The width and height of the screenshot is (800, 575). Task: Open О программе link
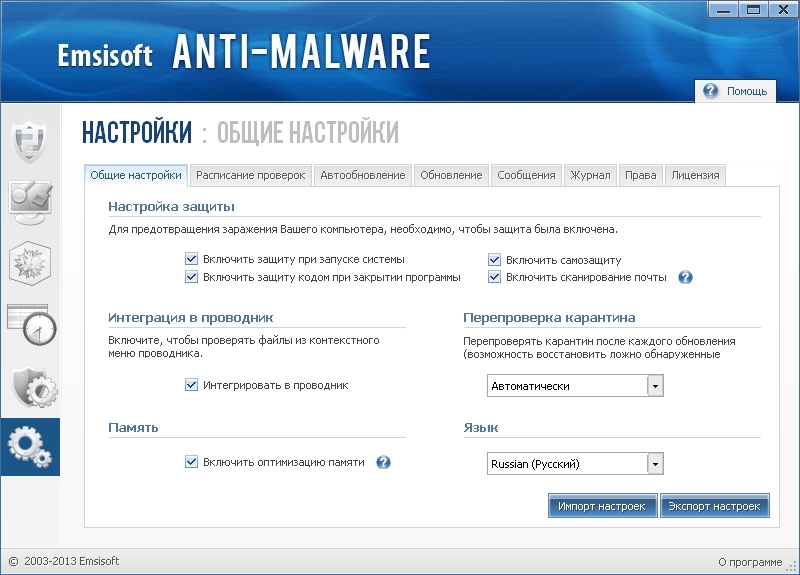pyautogui.click(x=750, y=562)
